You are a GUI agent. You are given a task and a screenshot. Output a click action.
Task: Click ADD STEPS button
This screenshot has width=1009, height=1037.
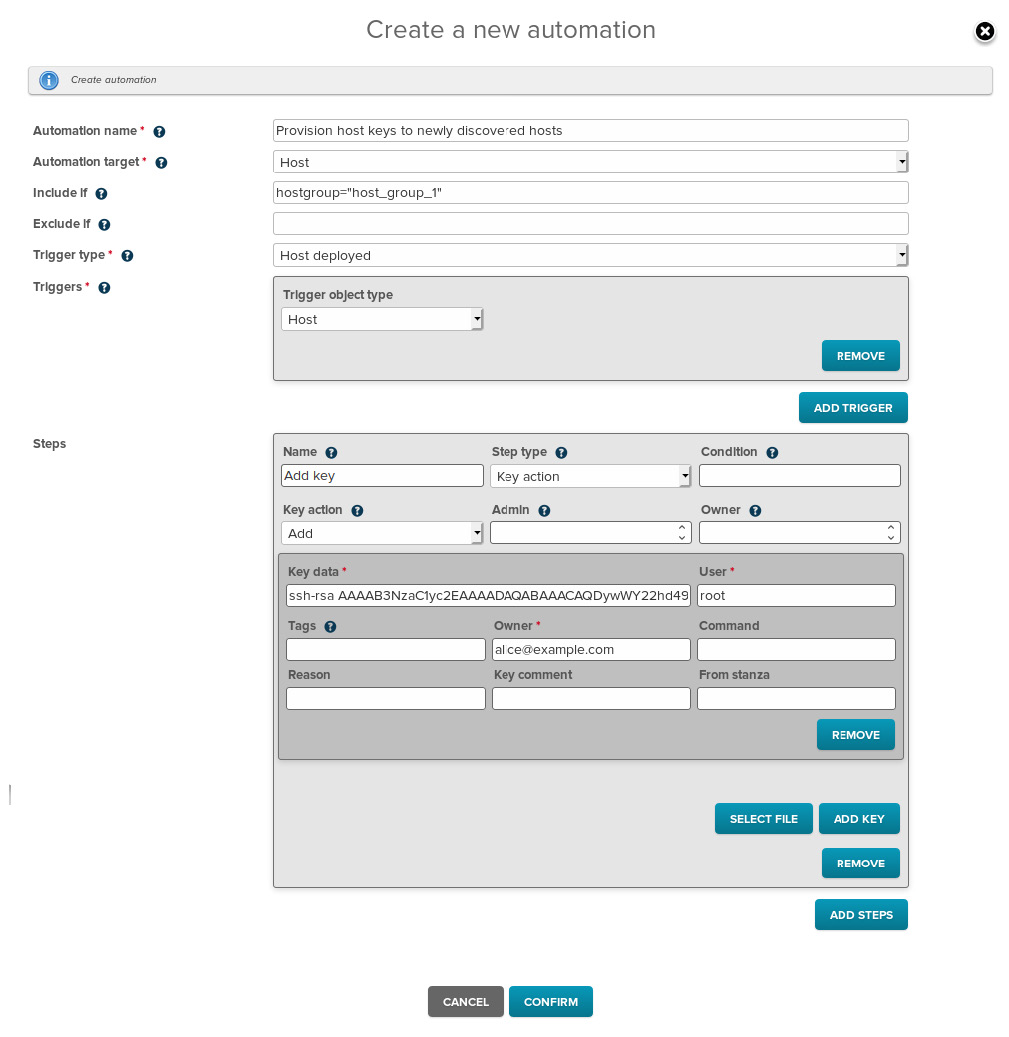[861, 915]
